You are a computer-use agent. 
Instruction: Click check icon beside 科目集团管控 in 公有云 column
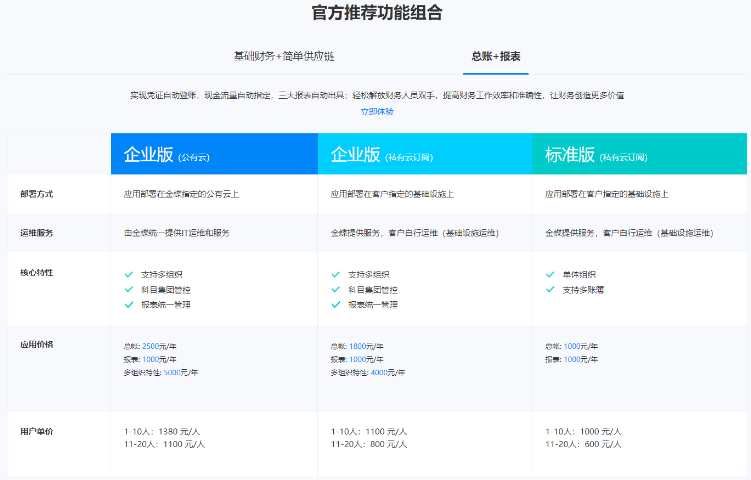(129, 289)
